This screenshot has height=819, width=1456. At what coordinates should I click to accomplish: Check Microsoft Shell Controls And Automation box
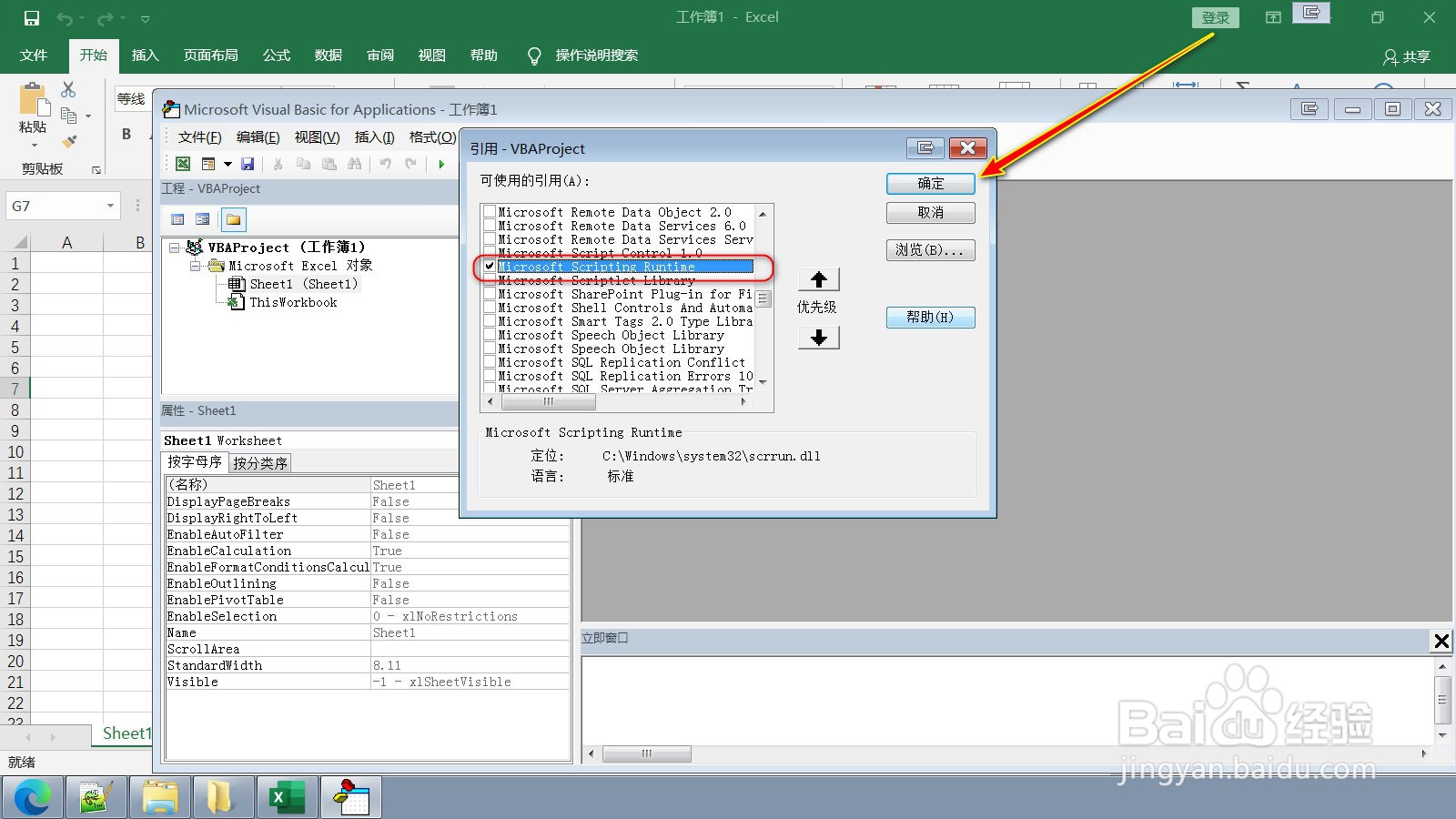pyautogui.click(x=490, y=308)
